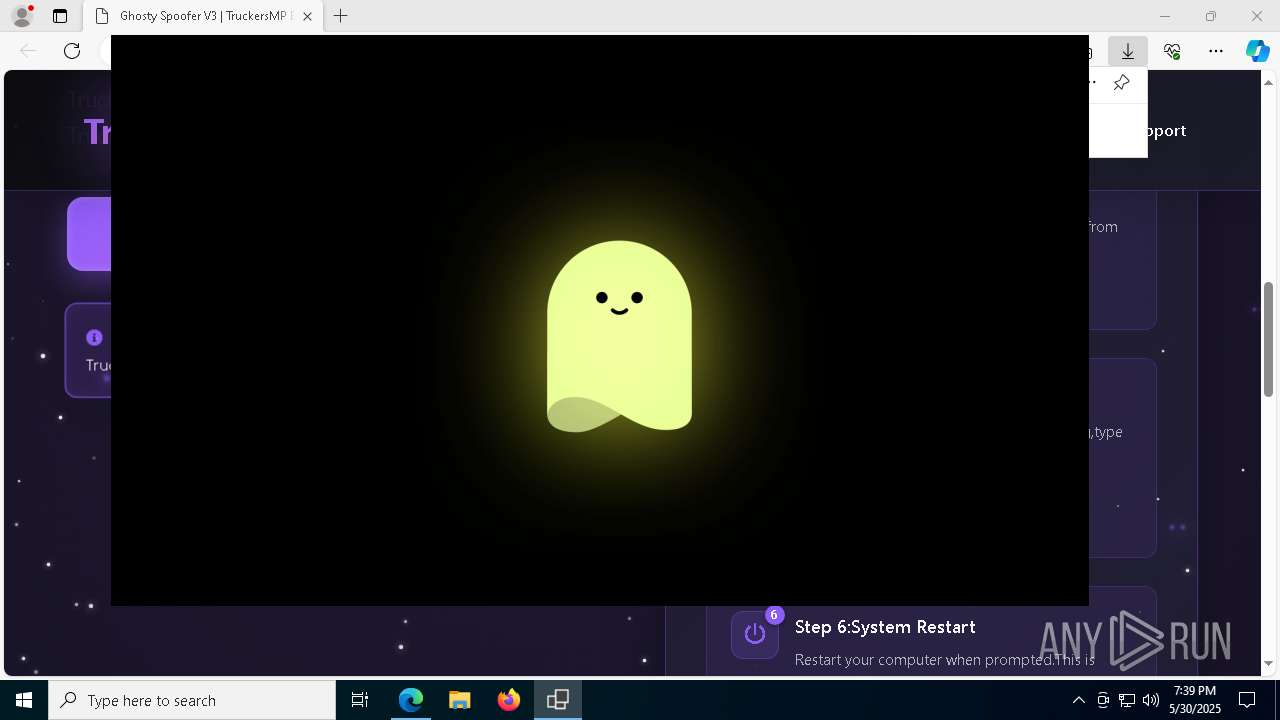Viewport: 1280px width, 720px height.
Task: Open the volume control tray icon
Action: [x=1151, y=700]
